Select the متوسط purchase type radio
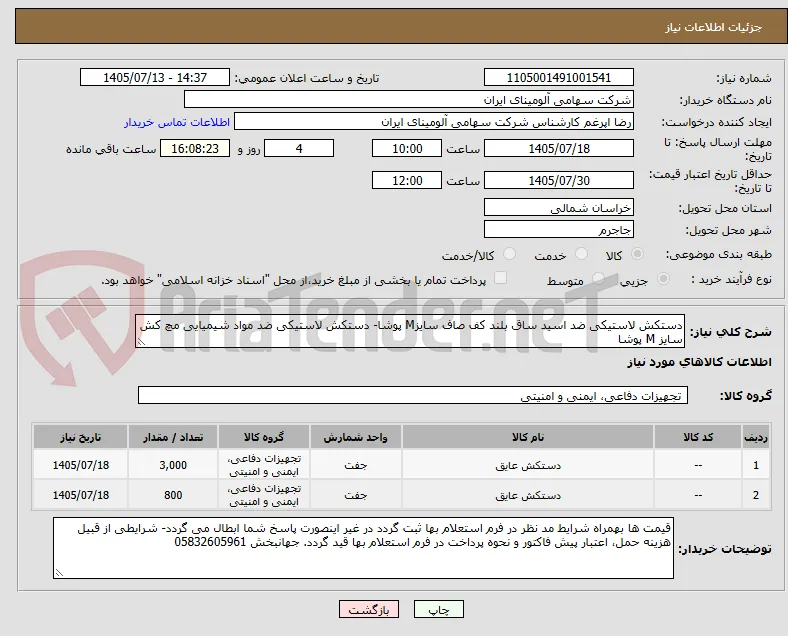 coord(598,279)
